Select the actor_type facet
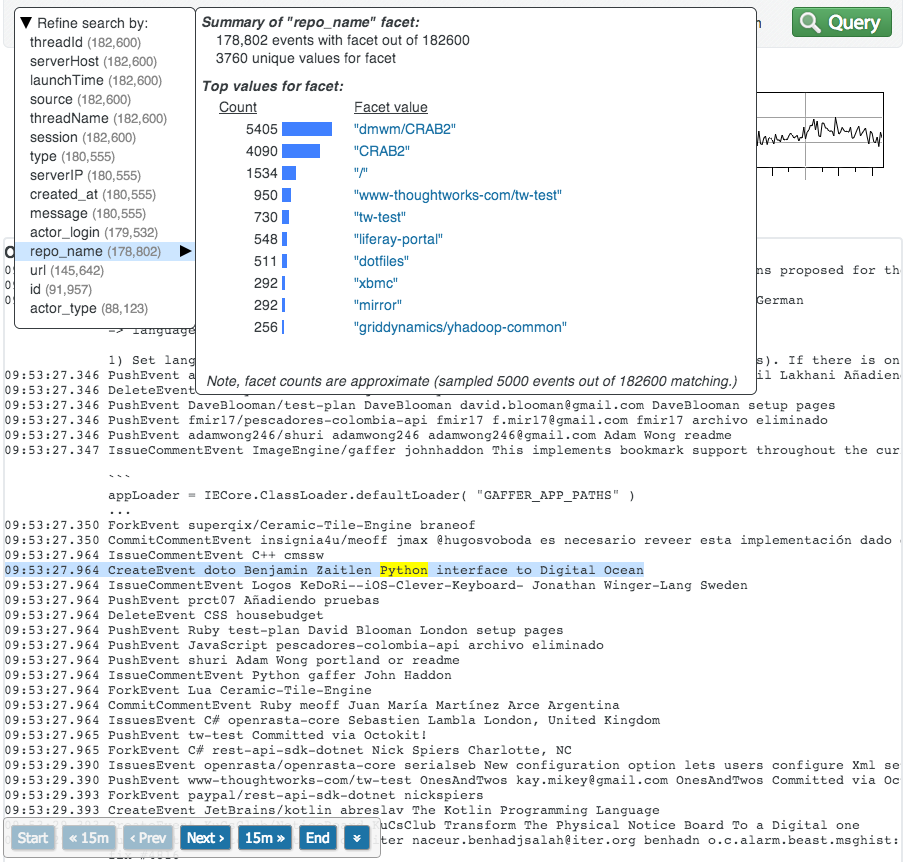The image size is (912, 862). click(89, 309)
